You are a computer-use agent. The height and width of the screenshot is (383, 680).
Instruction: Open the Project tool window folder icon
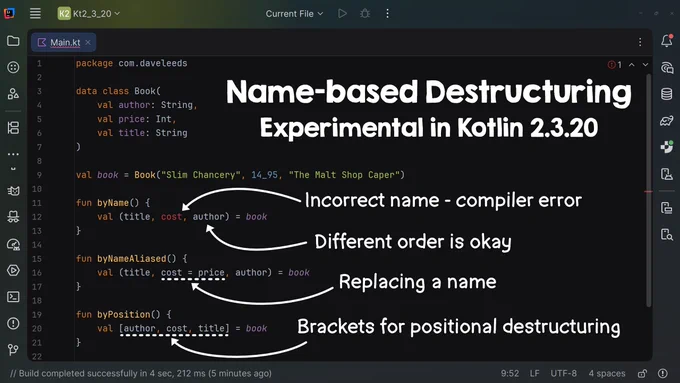(x=13, y=41)
